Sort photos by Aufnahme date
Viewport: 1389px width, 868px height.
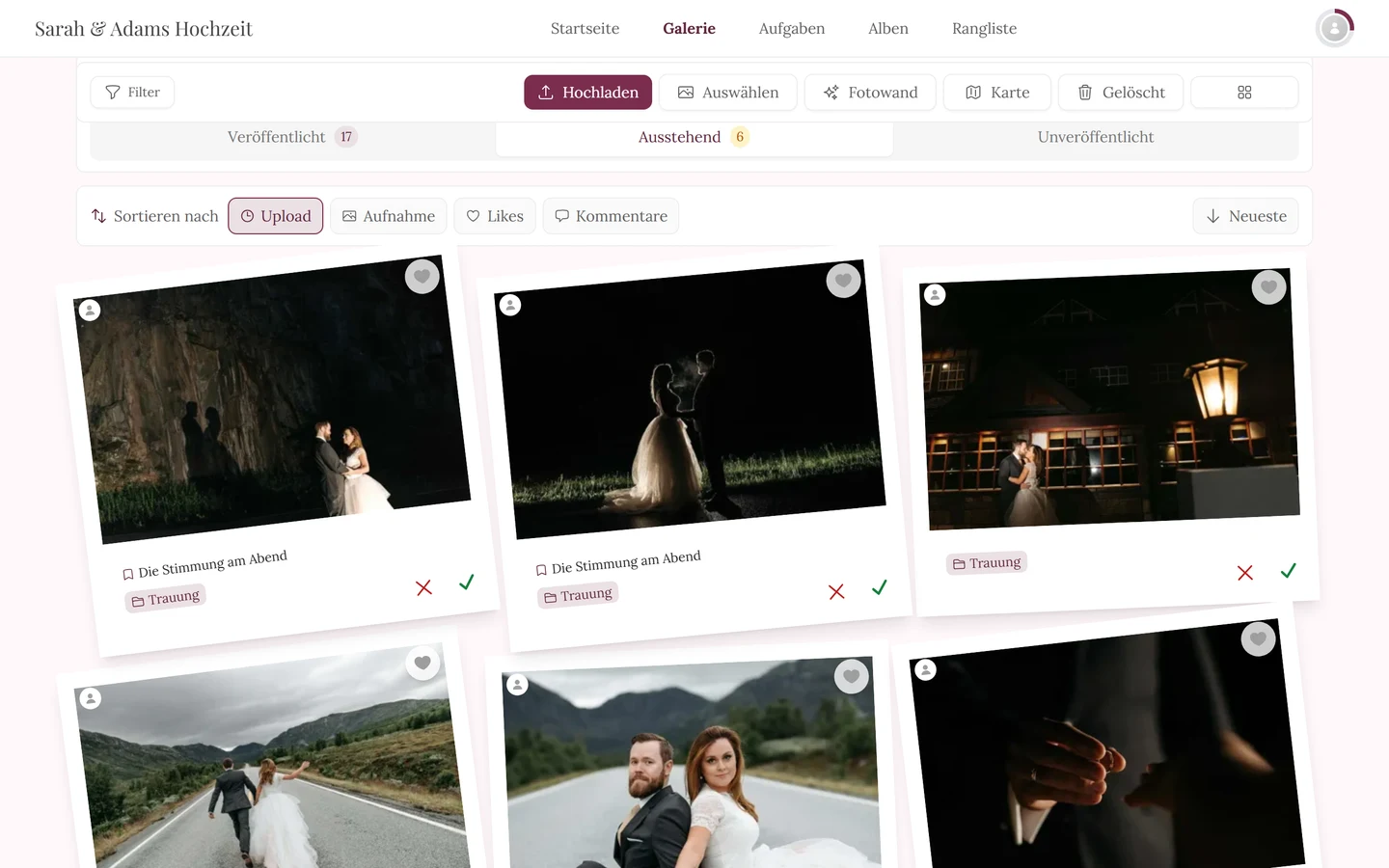coord(389,216)
